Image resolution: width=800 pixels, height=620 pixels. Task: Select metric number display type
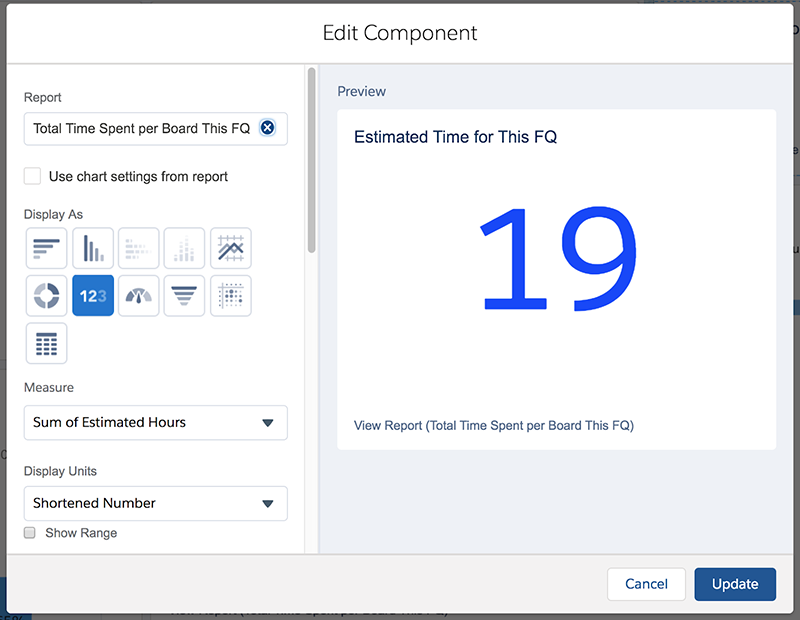coord(93,296)
